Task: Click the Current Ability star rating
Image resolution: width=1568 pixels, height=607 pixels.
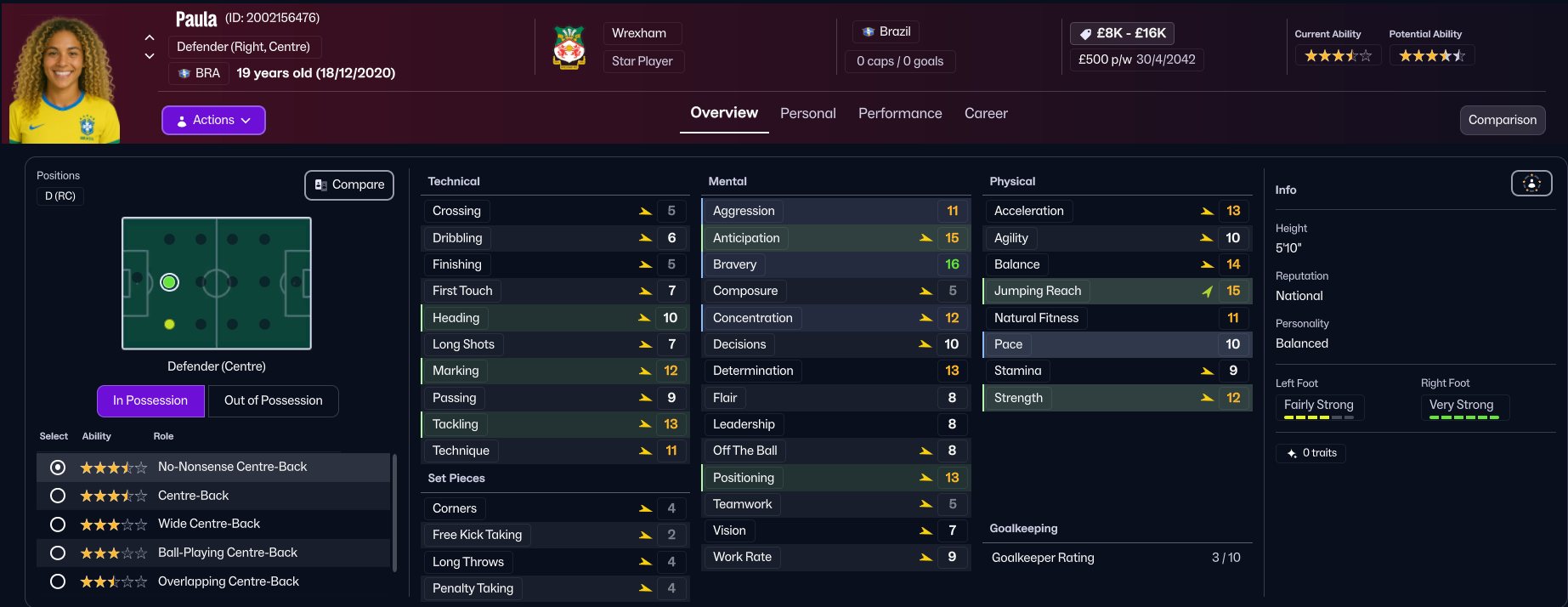Action: click(x=1338, y=56)
